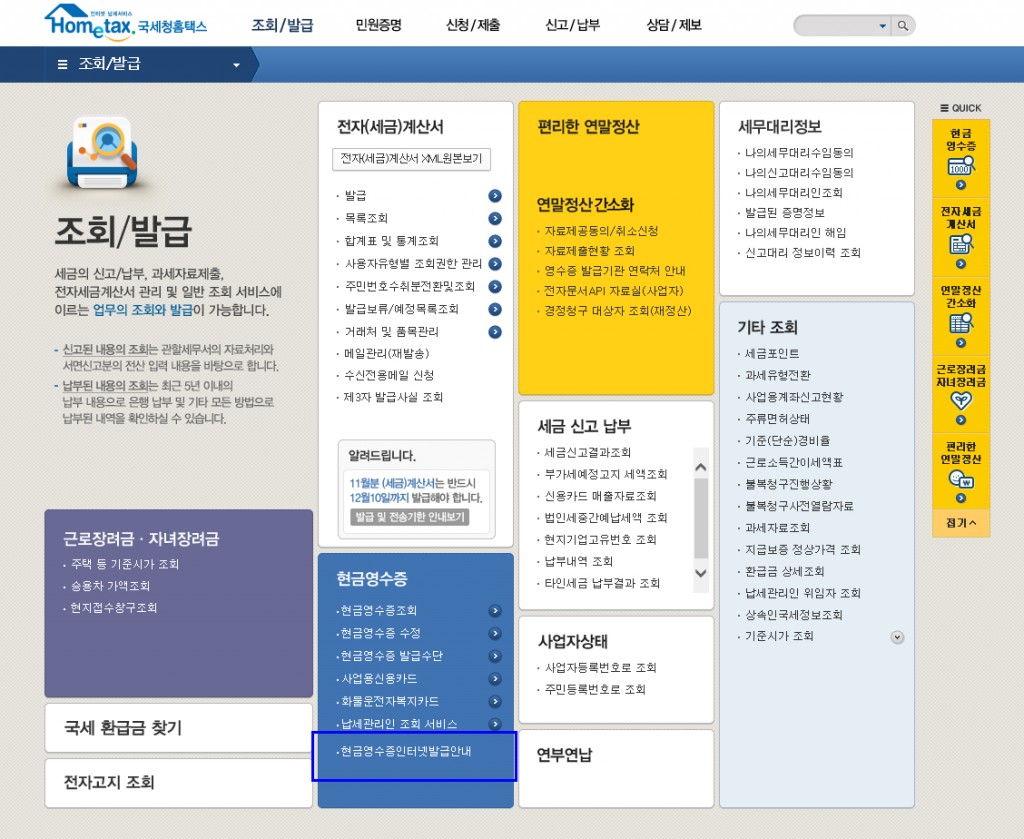The width and height of the screenshot is (1024, 839).
Task: Click arrow icon next to 목록조회
Action: (x=495, y=218)
